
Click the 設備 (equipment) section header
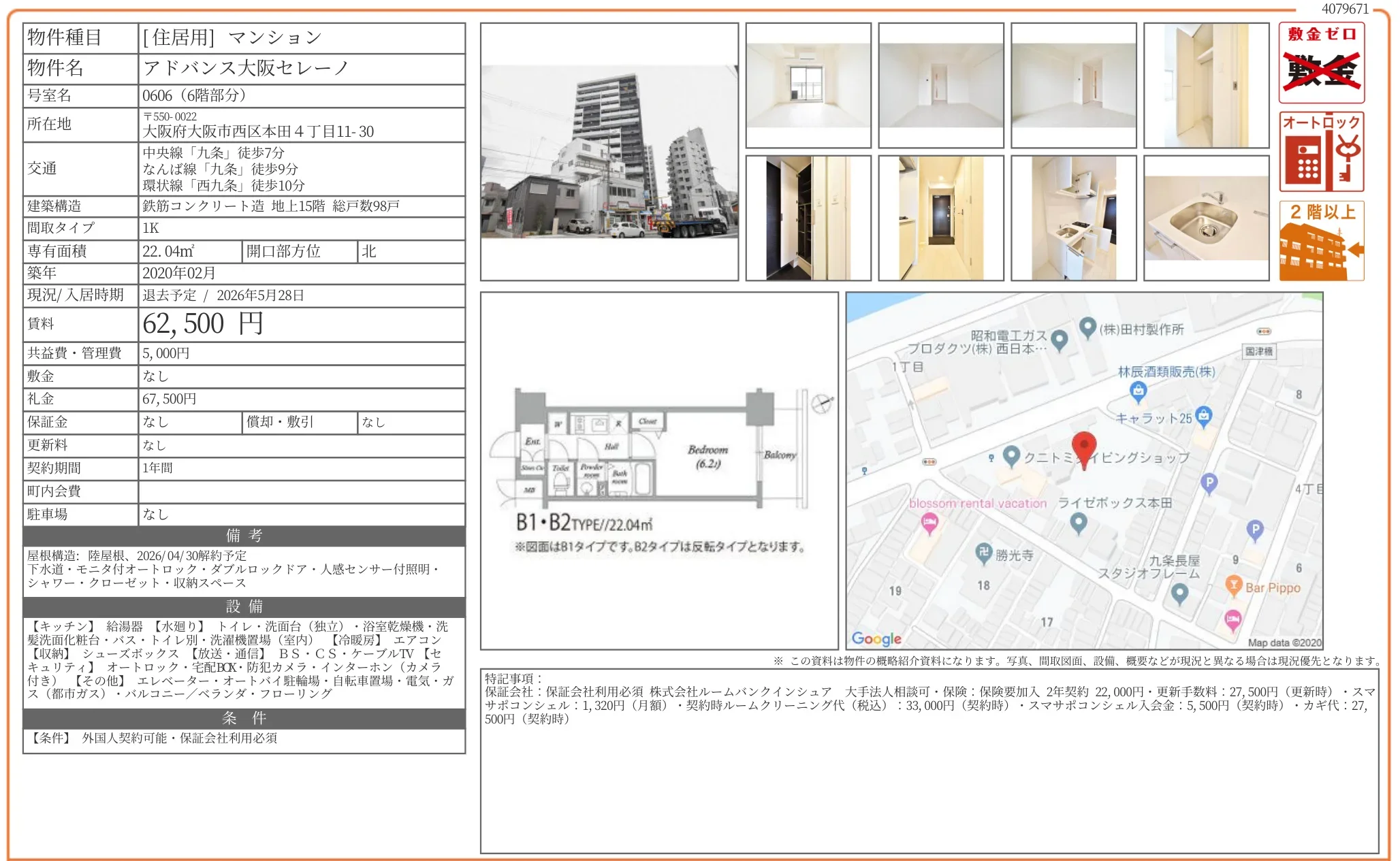(243, 606)
